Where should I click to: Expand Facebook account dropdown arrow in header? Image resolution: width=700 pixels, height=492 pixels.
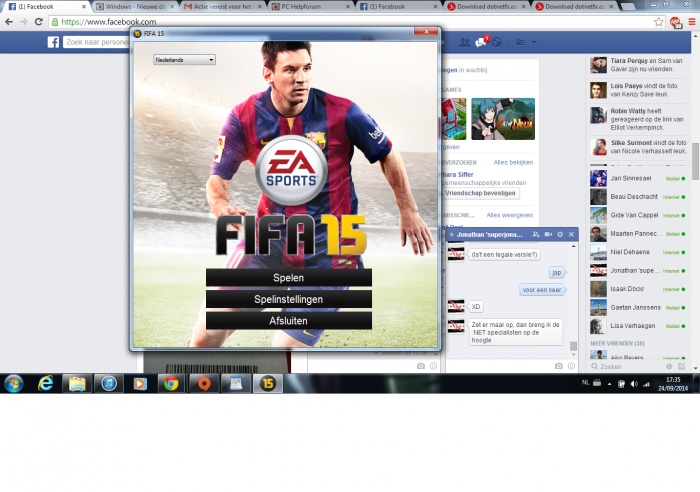pyautogui.click(x=534, y=42)
